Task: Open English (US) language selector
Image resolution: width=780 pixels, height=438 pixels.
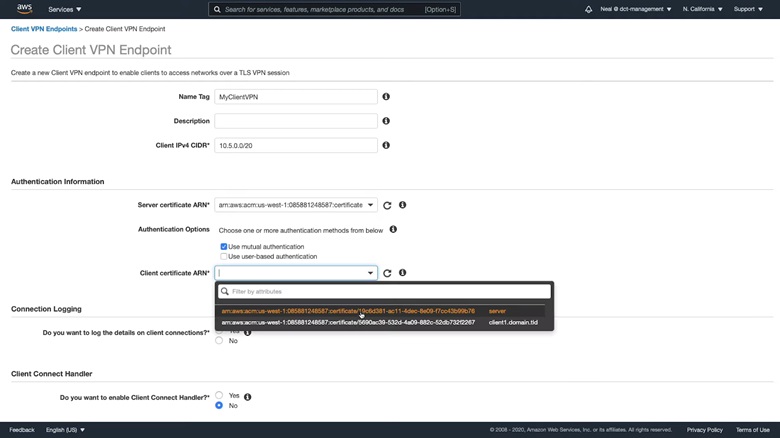Action: [65, 430]
